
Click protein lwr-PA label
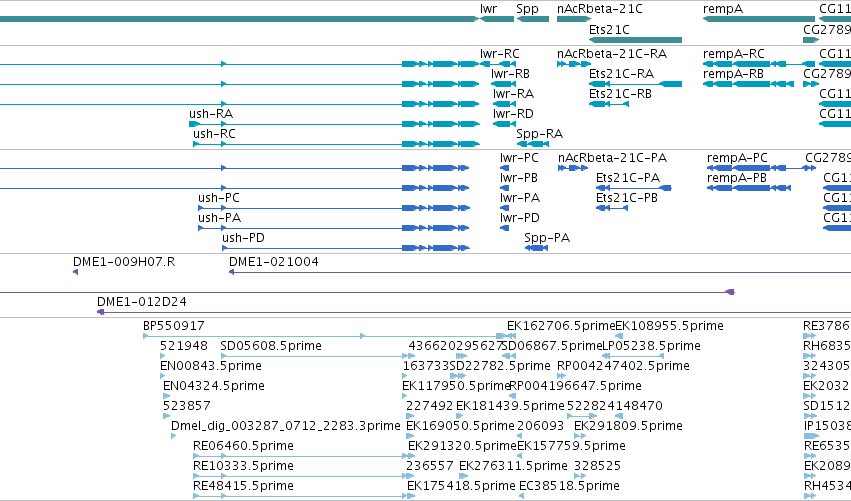click(520, 198)
